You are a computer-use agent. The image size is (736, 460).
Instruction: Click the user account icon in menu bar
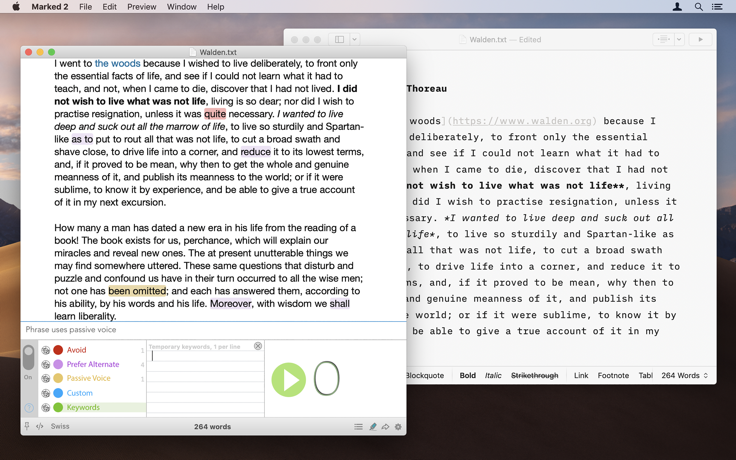tap(677, 7)
